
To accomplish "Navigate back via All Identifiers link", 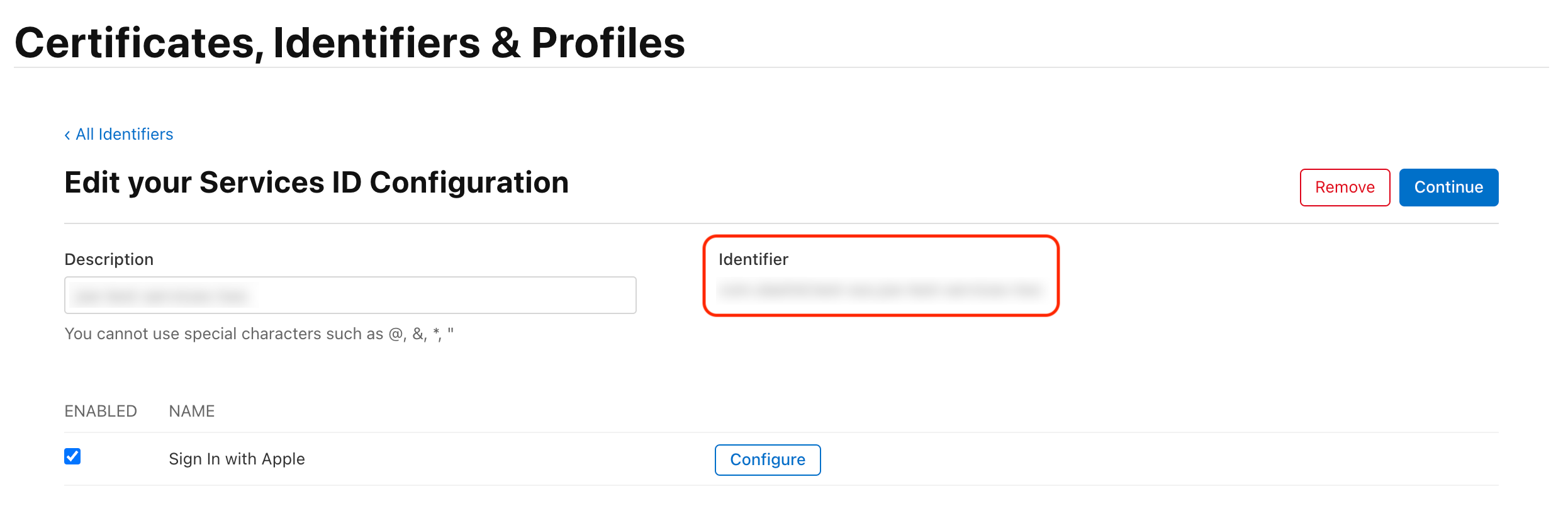I will [123, 134].
